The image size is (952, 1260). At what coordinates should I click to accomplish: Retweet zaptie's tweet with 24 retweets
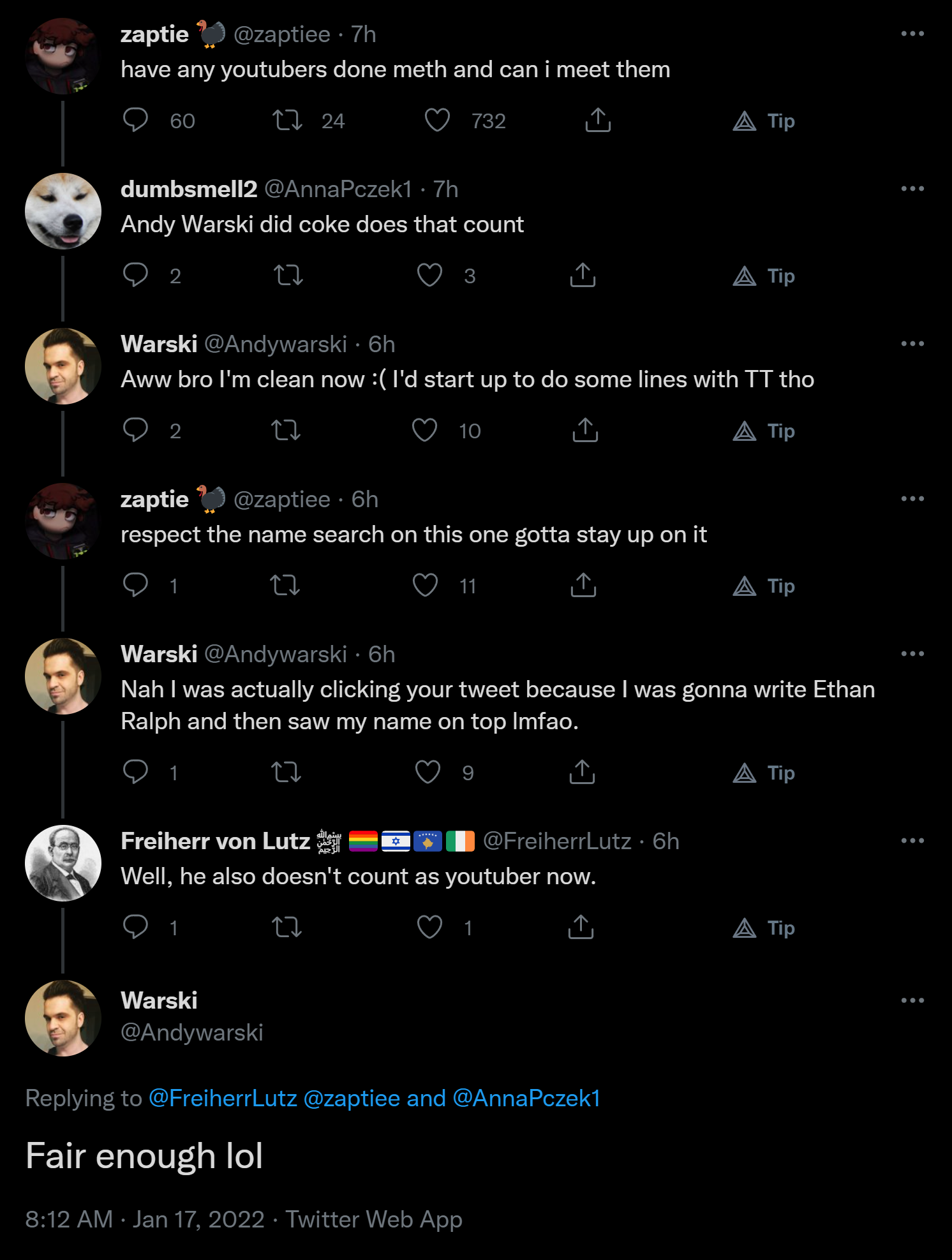pos(287,120)
